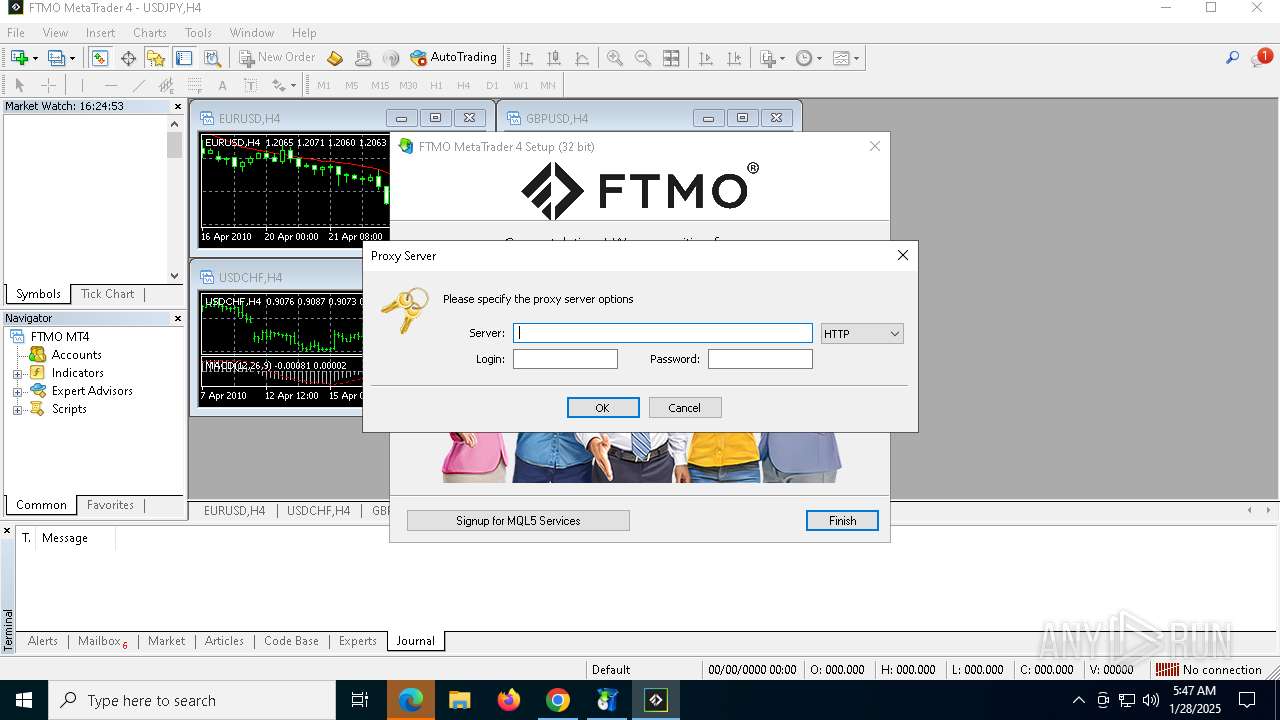Close the Navigator panel

[178, 318]
